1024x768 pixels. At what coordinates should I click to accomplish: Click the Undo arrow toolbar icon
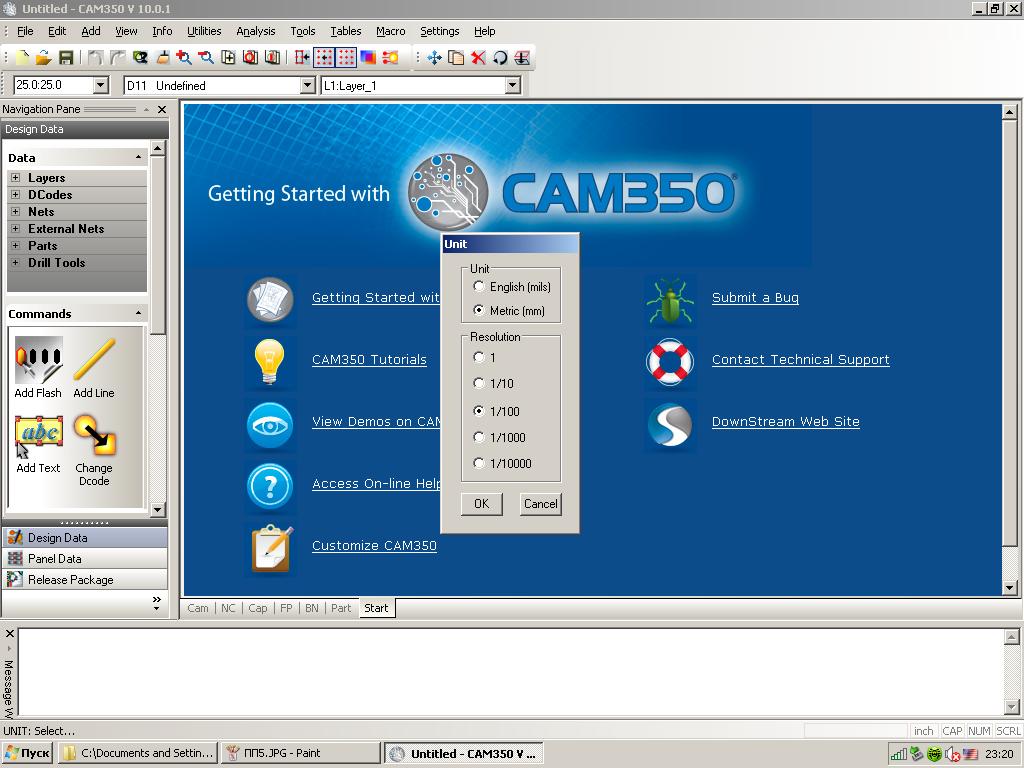pos(95,57)
